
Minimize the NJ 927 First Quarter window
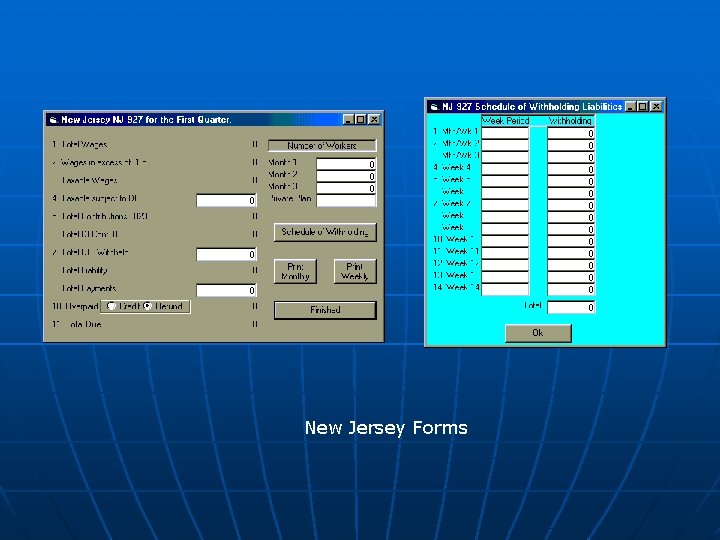(348, 120)
